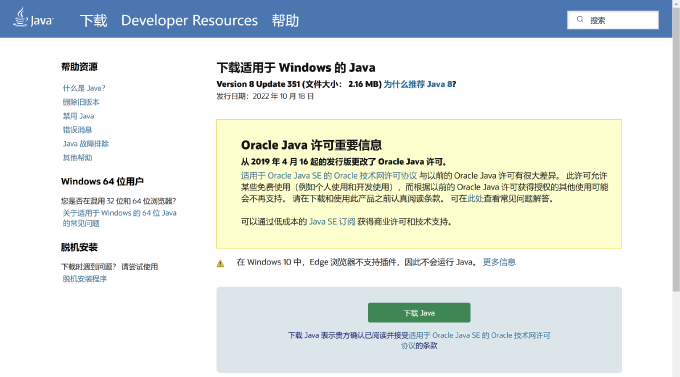Open the 帮助 menu in header
Image resolution: width=680 pixels, height=377 pixels.
point(285,20)
